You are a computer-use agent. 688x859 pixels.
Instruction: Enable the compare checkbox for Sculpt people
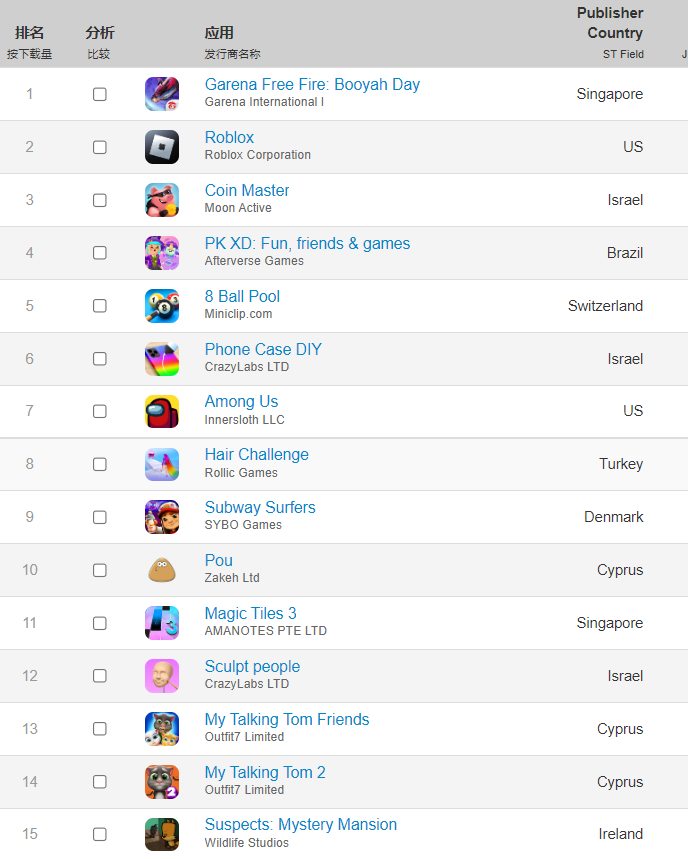[100, 676]
